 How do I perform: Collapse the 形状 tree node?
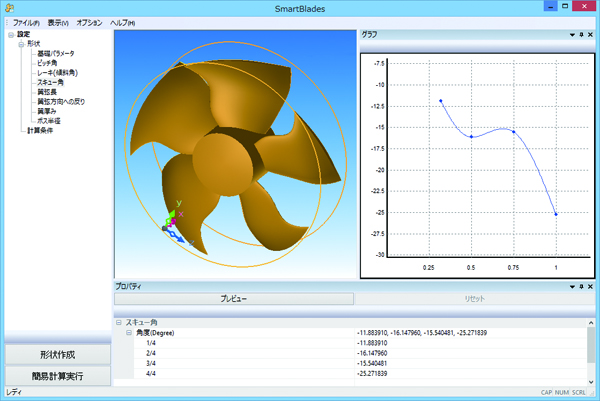21,44
